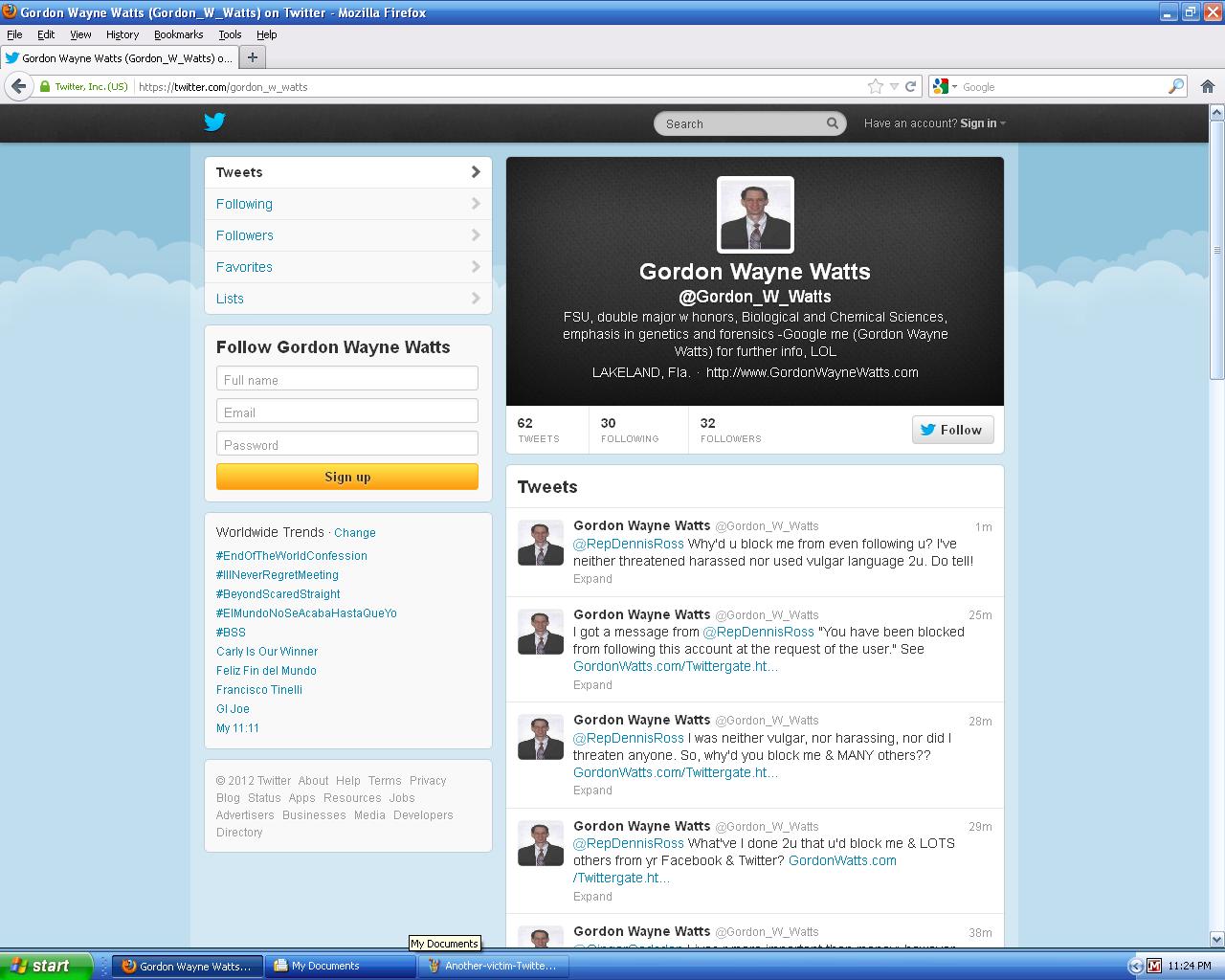This screenshot has width=1225, height=980.
Task: Open a new tab with plus button
Action: coord(253,57)
